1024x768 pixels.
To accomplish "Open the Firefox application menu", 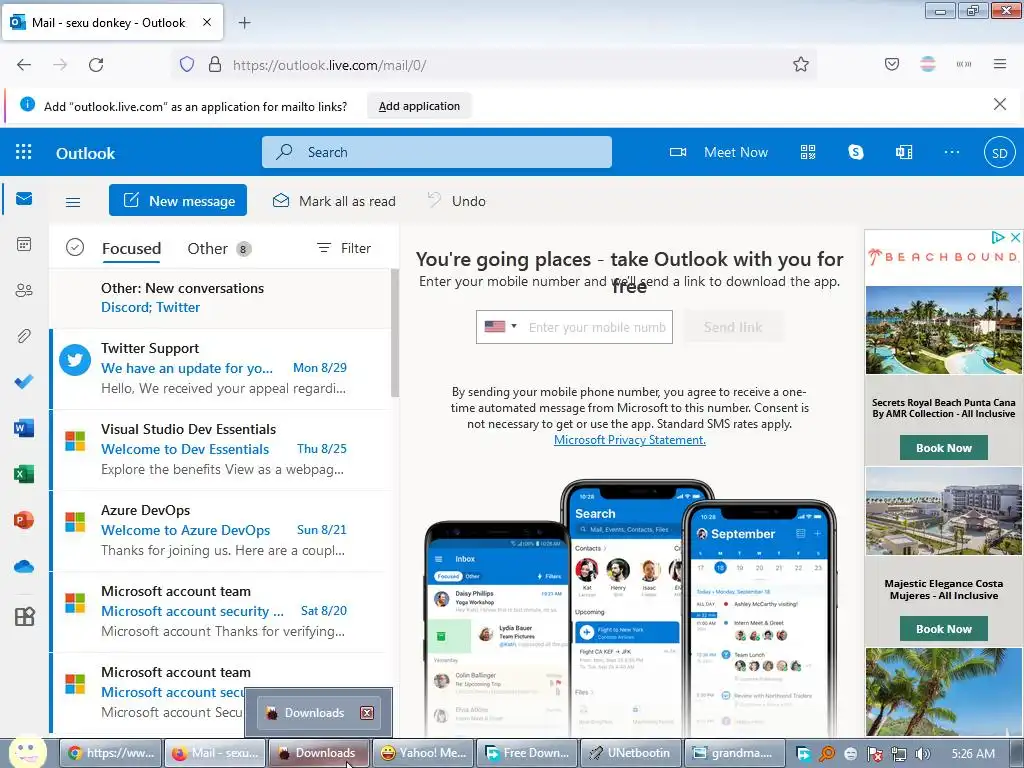I will [1000, 64].
